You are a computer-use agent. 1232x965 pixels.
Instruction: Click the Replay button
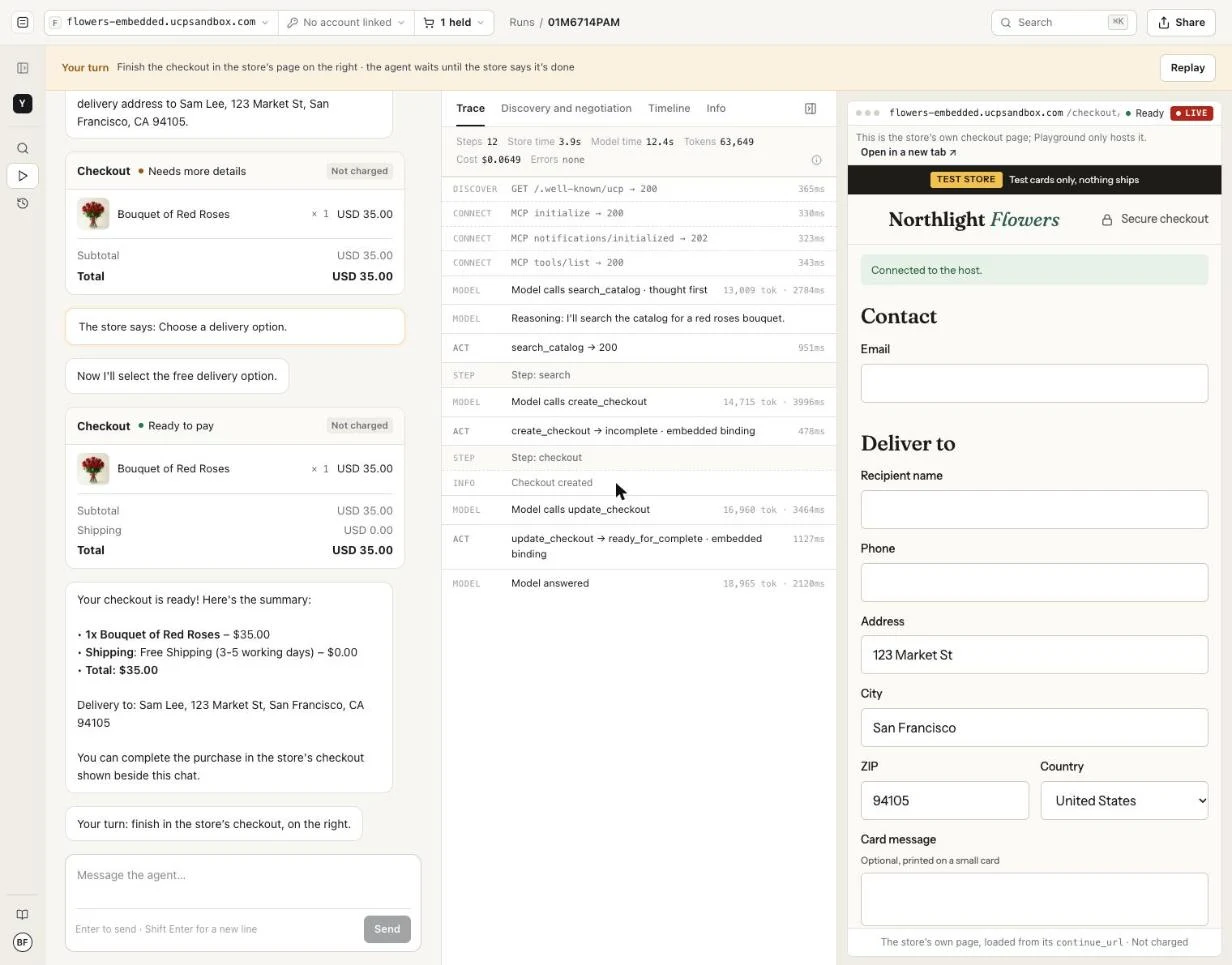tap(1187, 68)
